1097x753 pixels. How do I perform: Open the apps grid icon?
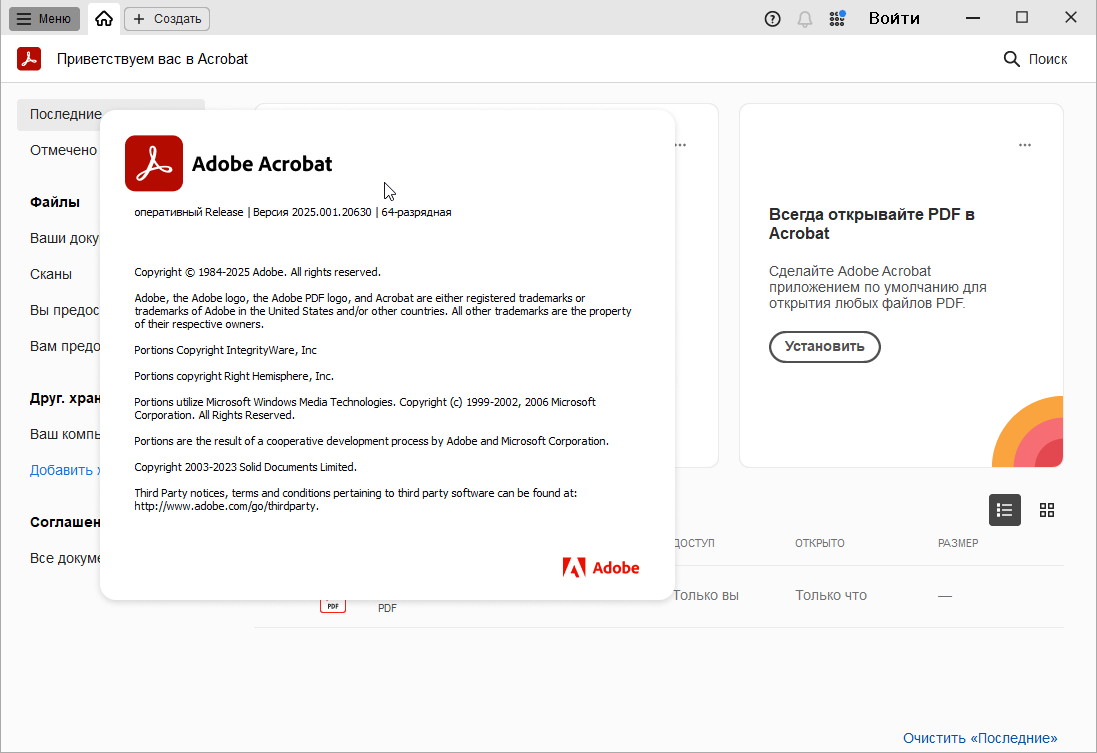click(x=837, y=19)
